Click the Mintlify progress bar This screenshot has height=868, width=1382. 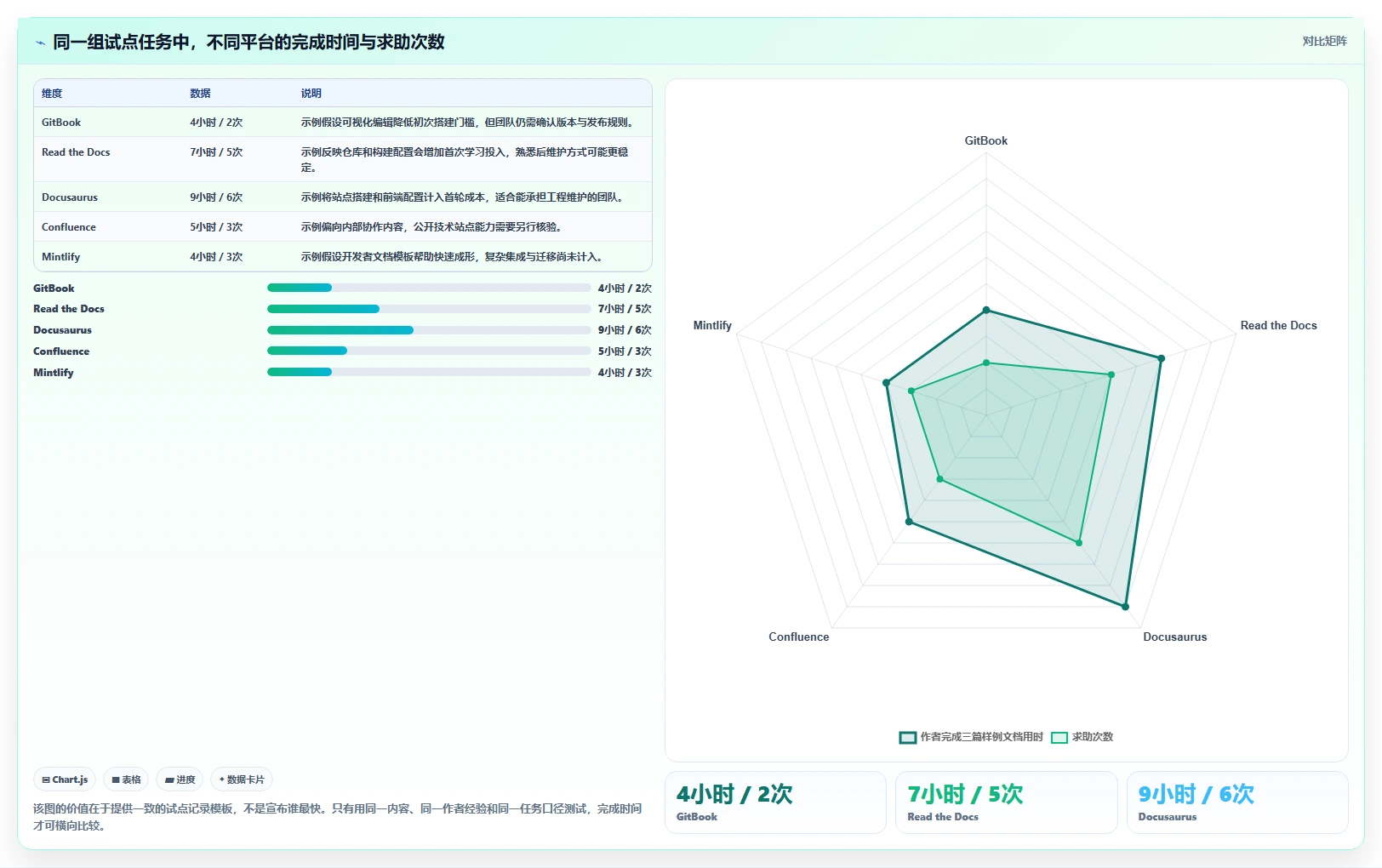pyautogui.click(x=429, y=372)
